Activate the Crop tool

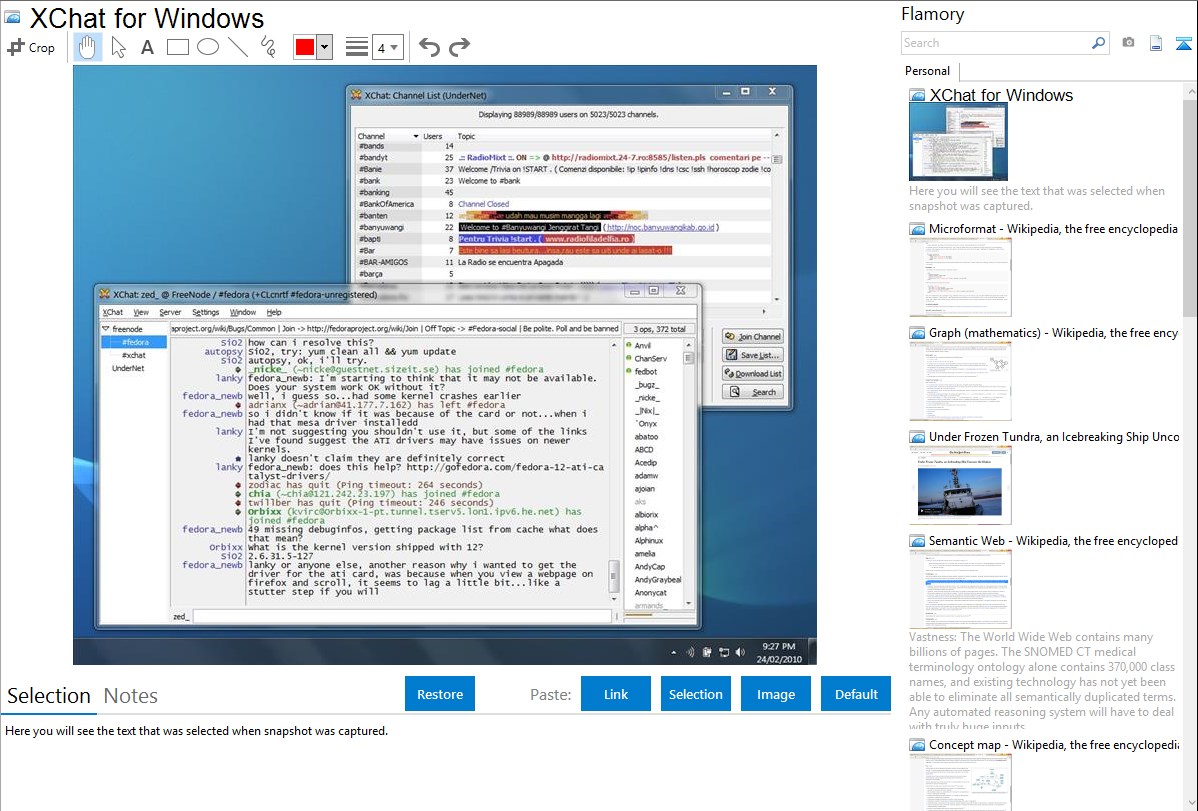[31, 47]
